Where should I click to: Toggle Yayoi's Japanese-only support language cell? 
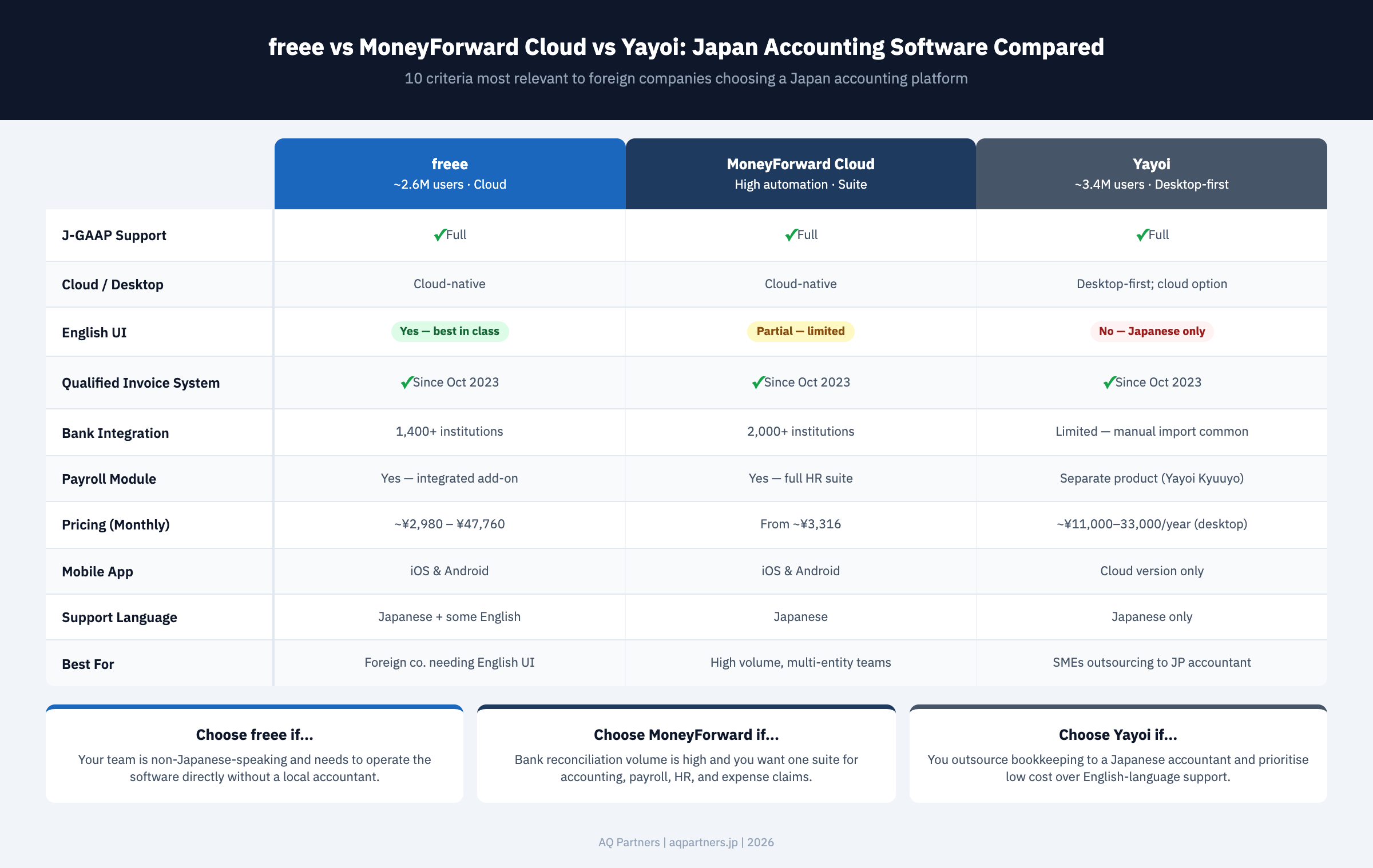[1152, 616]
